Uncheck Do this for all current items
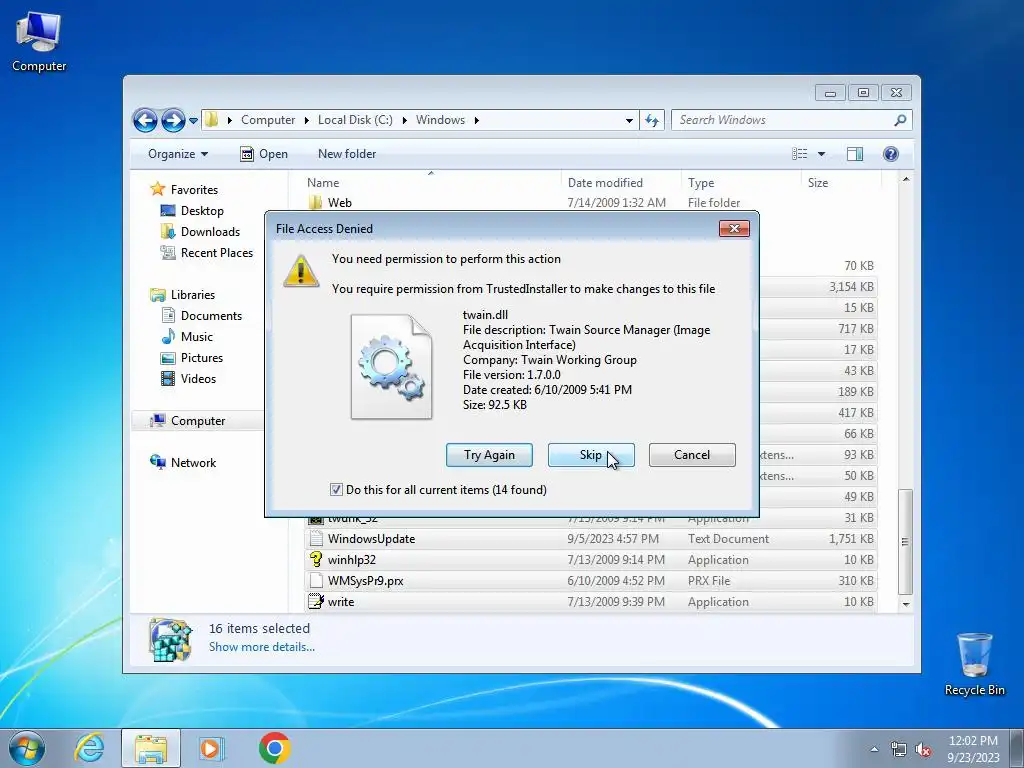1024x768 pixels. point(336,490)
